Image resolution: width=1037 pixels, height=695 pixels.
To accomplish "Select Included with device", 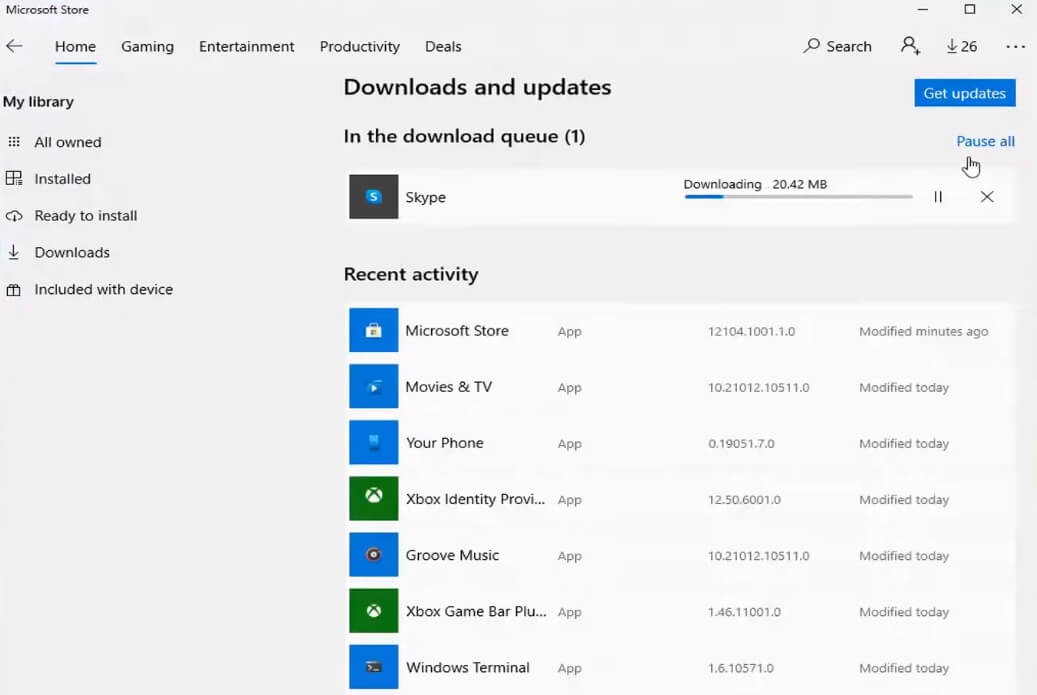I will 104,289.
